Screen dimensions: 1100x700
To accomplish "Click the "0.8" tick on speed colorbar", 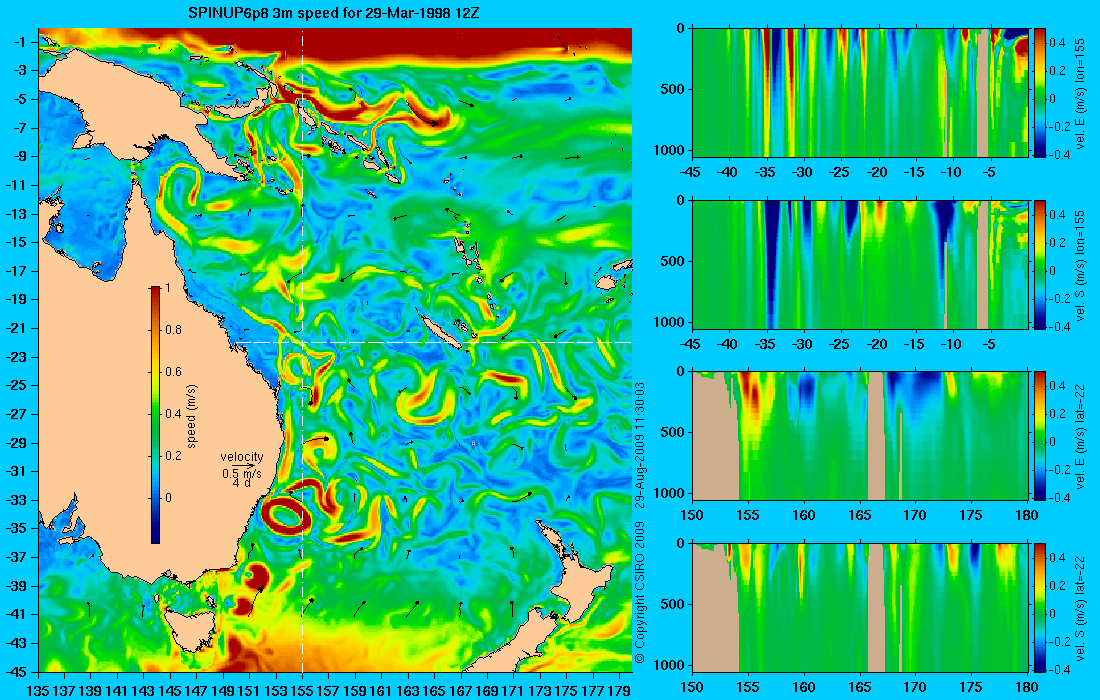I will (x=173, y=330).
